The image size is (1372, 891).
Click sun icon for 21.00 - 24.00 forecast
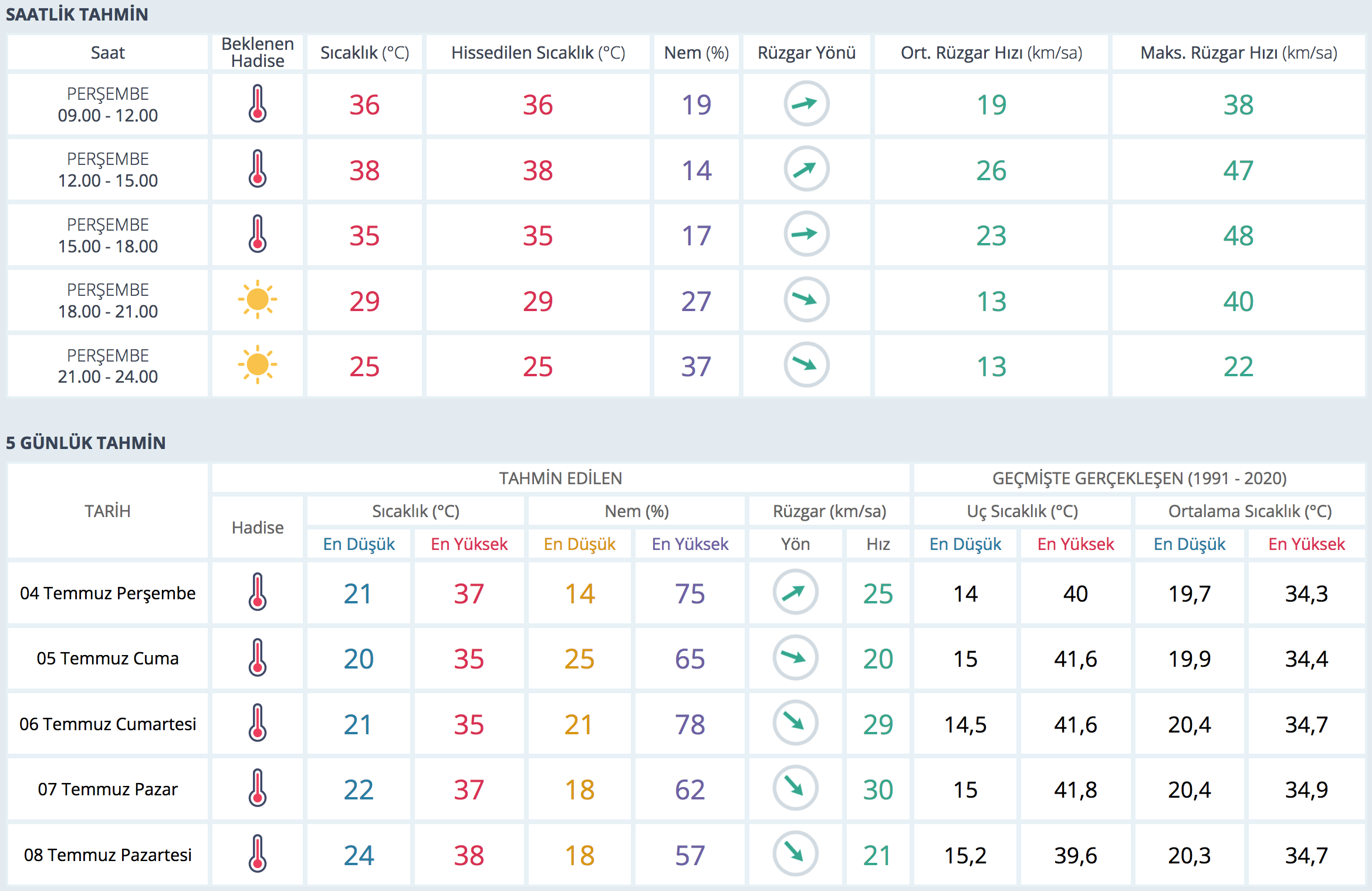coord(257,365)
